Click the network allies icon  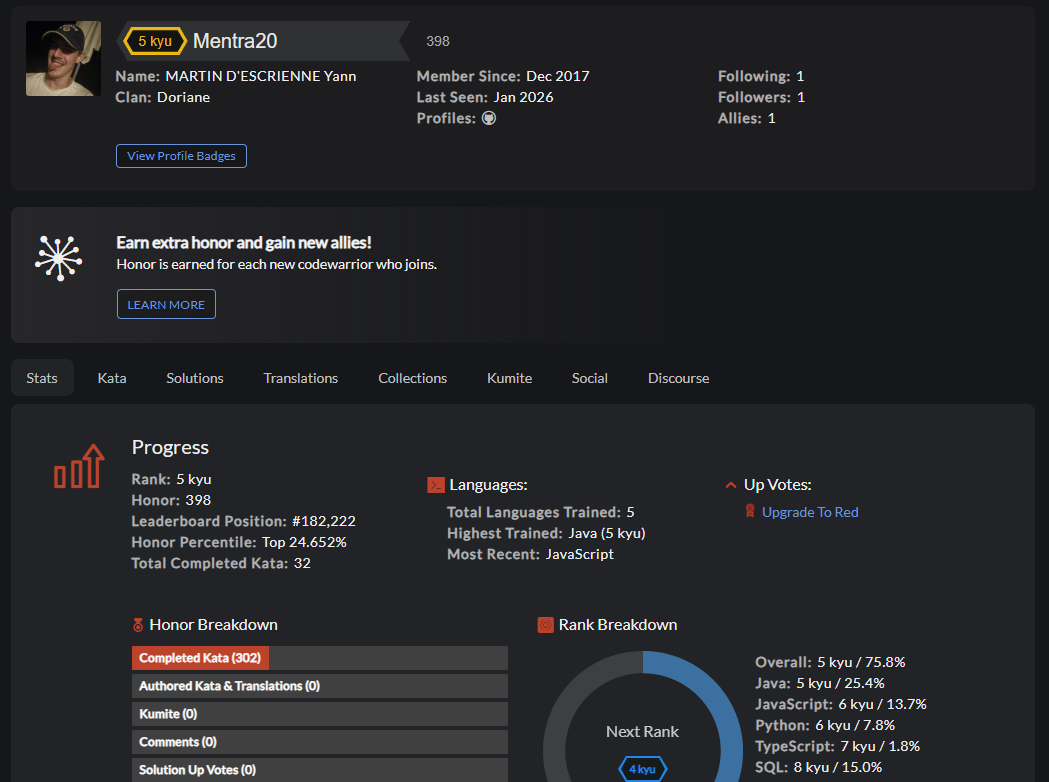pyautogui.click(x=58, y=257)
